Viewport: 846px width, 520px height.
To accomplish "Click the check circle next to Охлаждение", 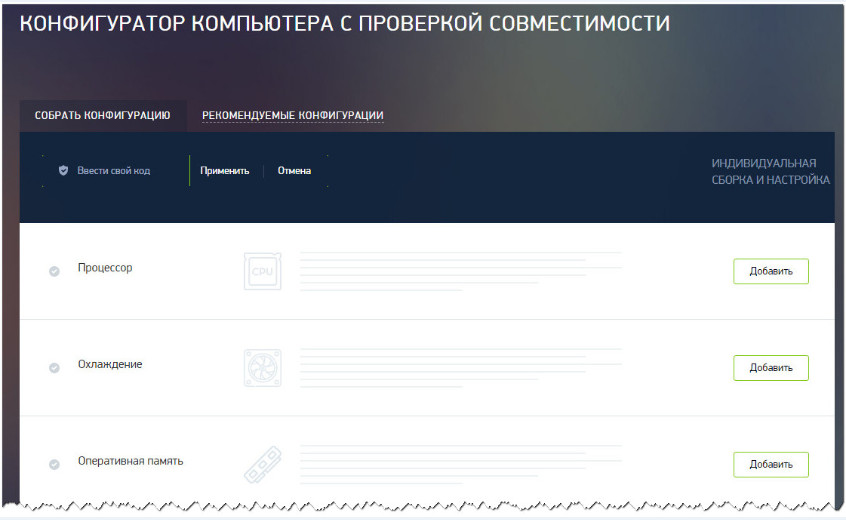I will [54, 368].
